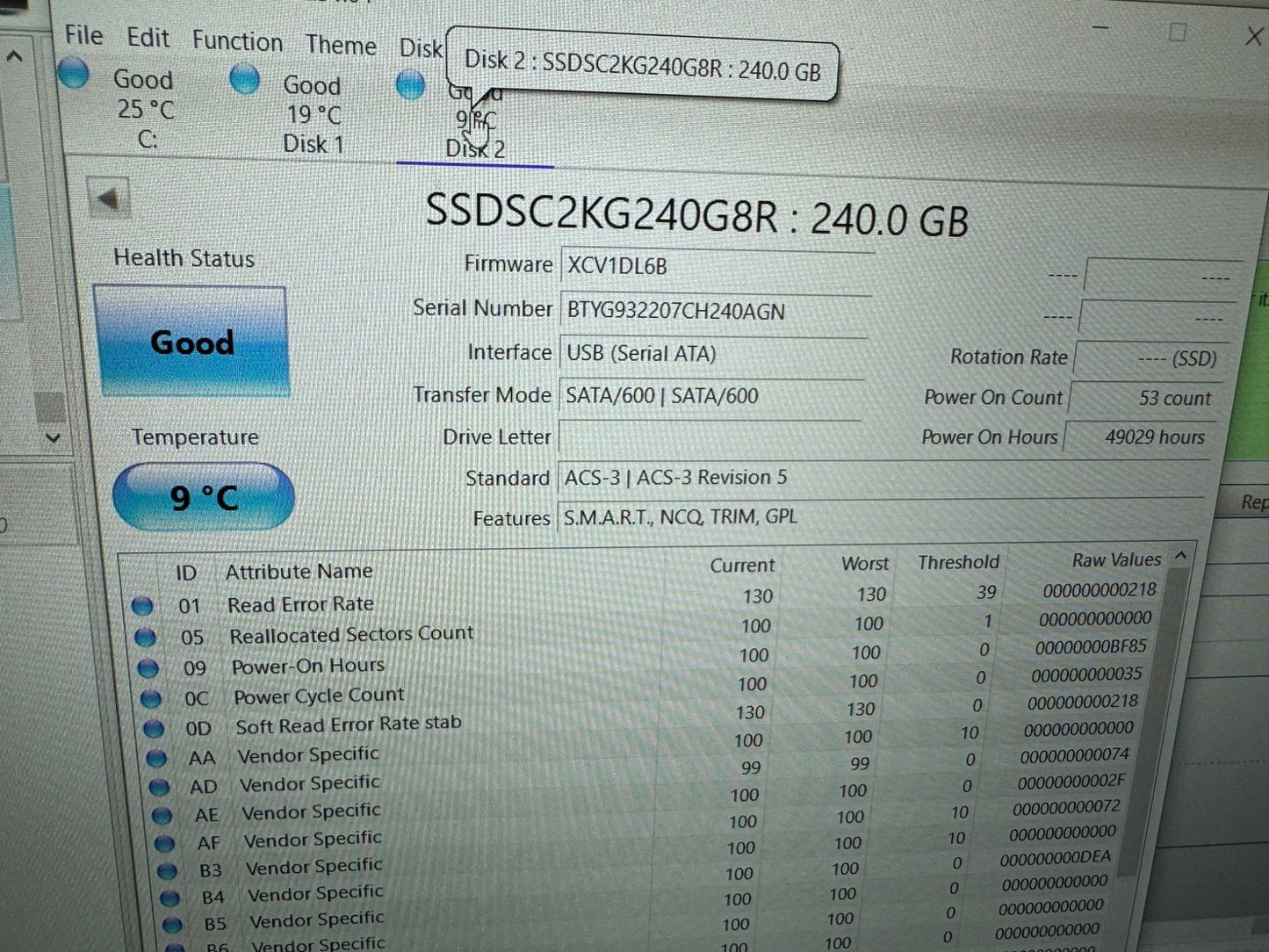1269x952 pixels.
Task: Click the 9 °C temperature button
Action: tap(204, 497)
